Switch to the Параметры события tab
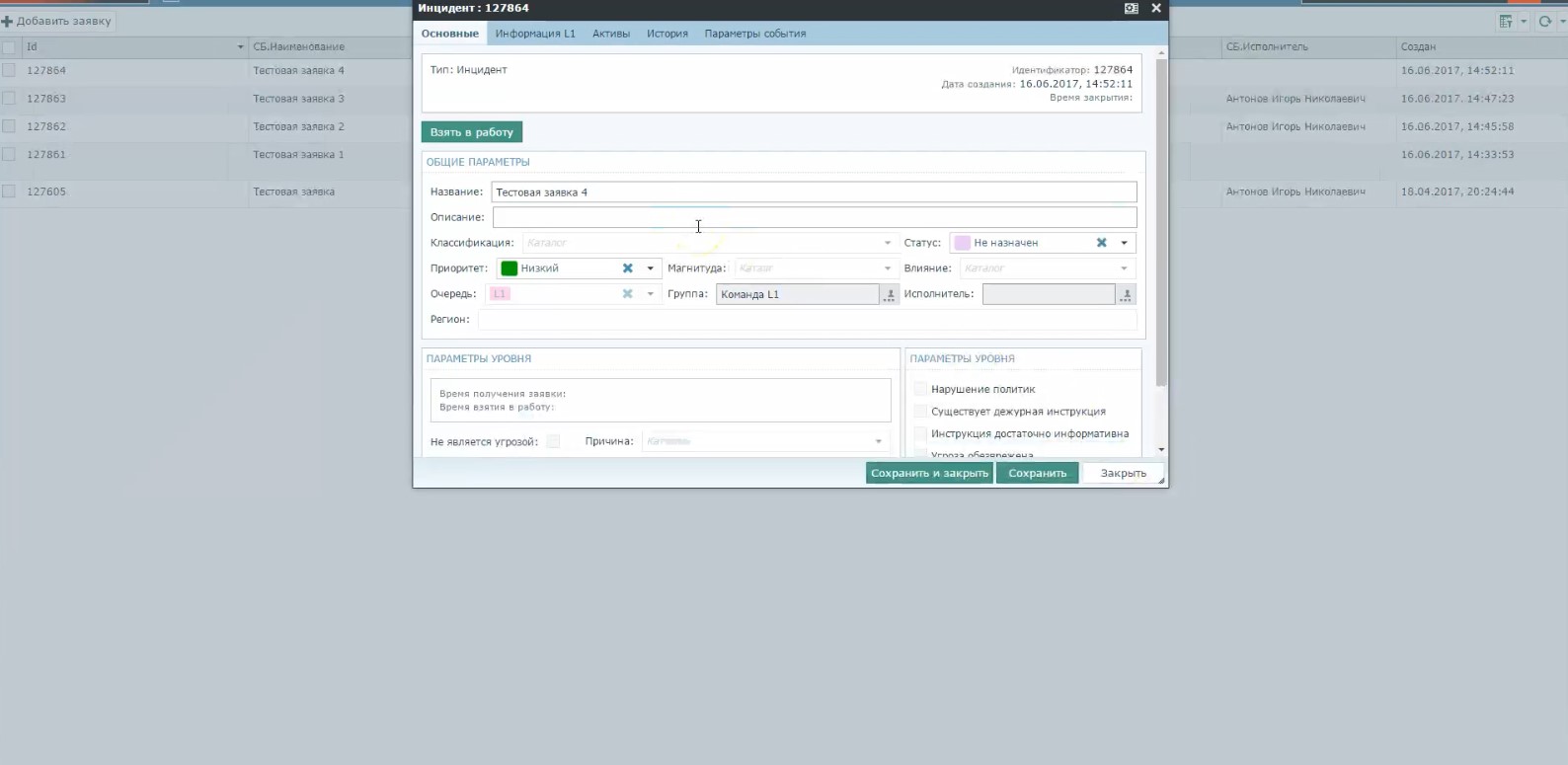Screen dimensions: 1568x765 point(755,34)
